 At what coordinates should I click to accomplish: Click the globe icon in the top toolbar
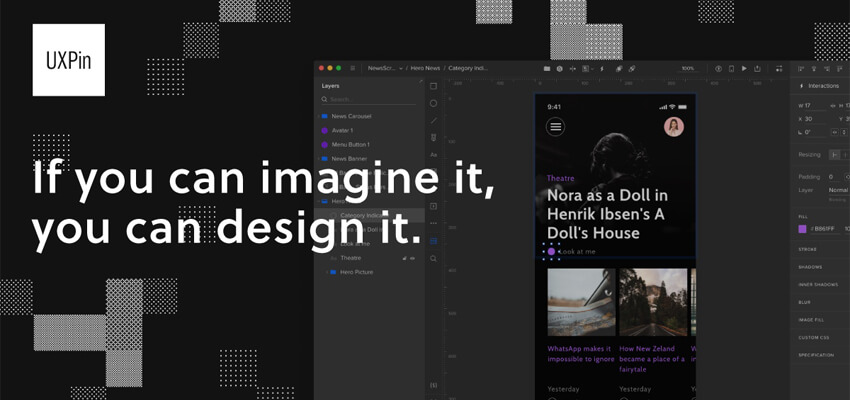559,68
